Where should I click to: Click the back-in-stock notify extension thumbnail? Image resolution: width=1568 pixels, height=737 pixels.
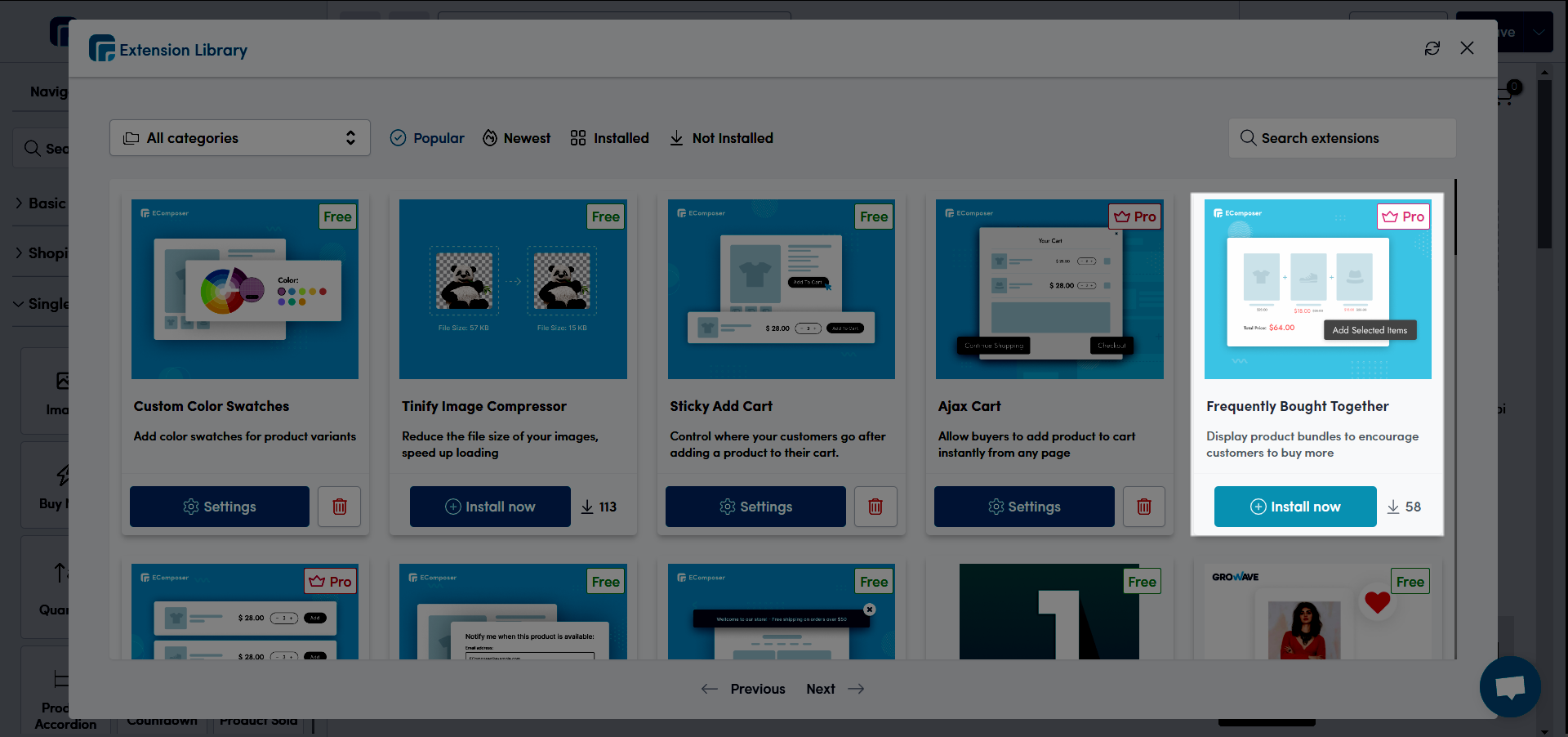513,611
